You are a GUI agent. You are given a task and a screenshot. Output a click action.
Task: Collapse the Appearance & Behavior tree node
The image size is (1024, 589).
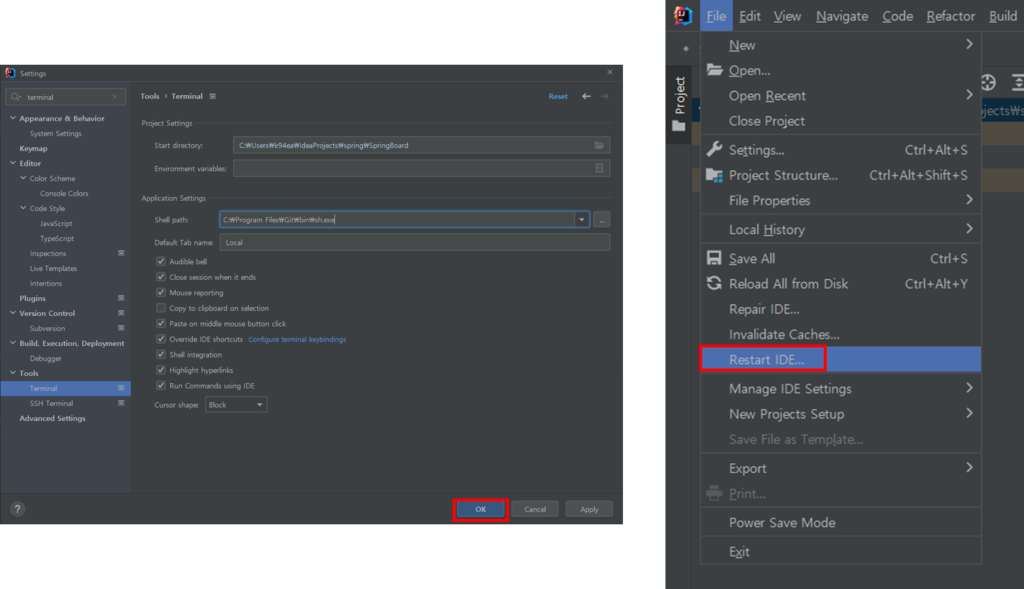(x=12, y=118)
